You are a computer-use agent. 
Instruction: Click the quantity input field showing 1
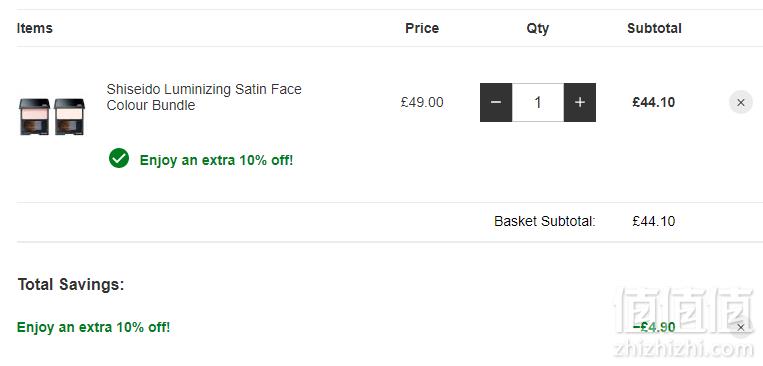click(x=538, y=102)
